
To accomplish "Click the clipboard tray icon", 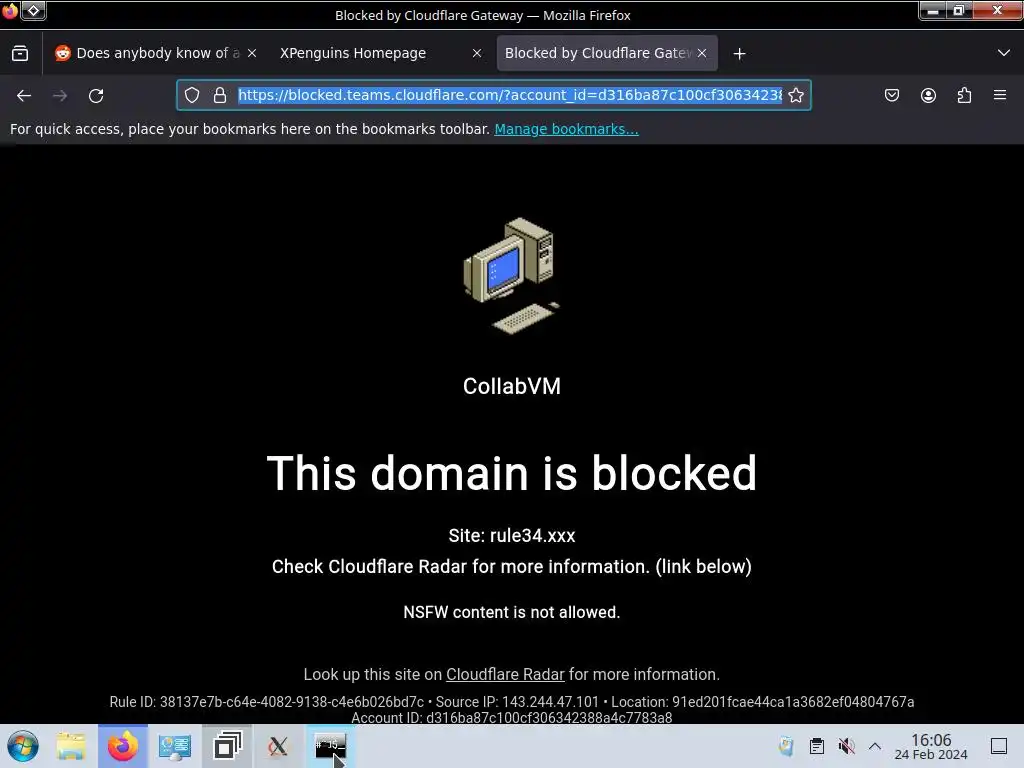I will 816,746.
